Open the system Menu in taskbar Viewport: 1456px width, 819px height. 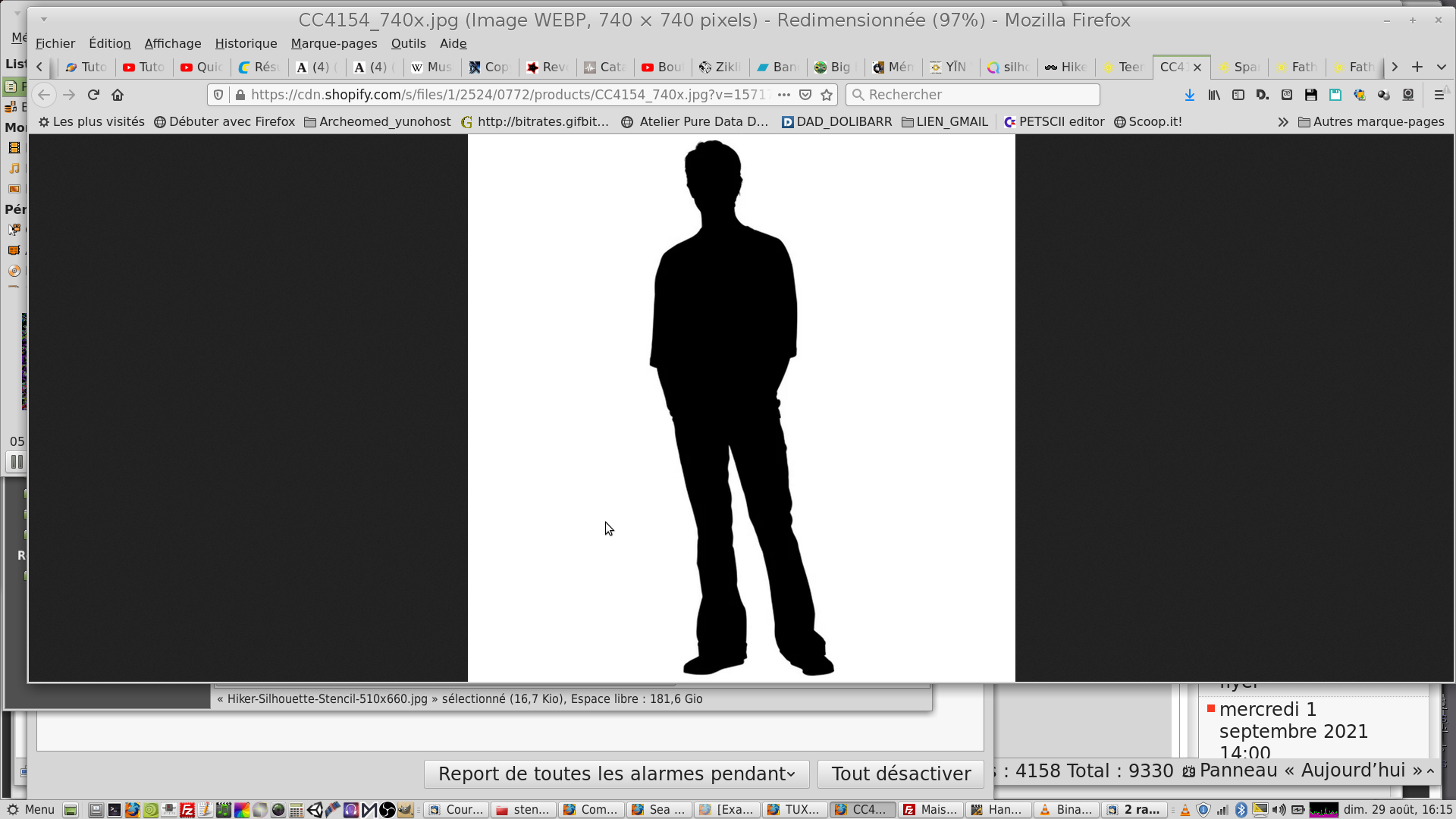point(31,809)
